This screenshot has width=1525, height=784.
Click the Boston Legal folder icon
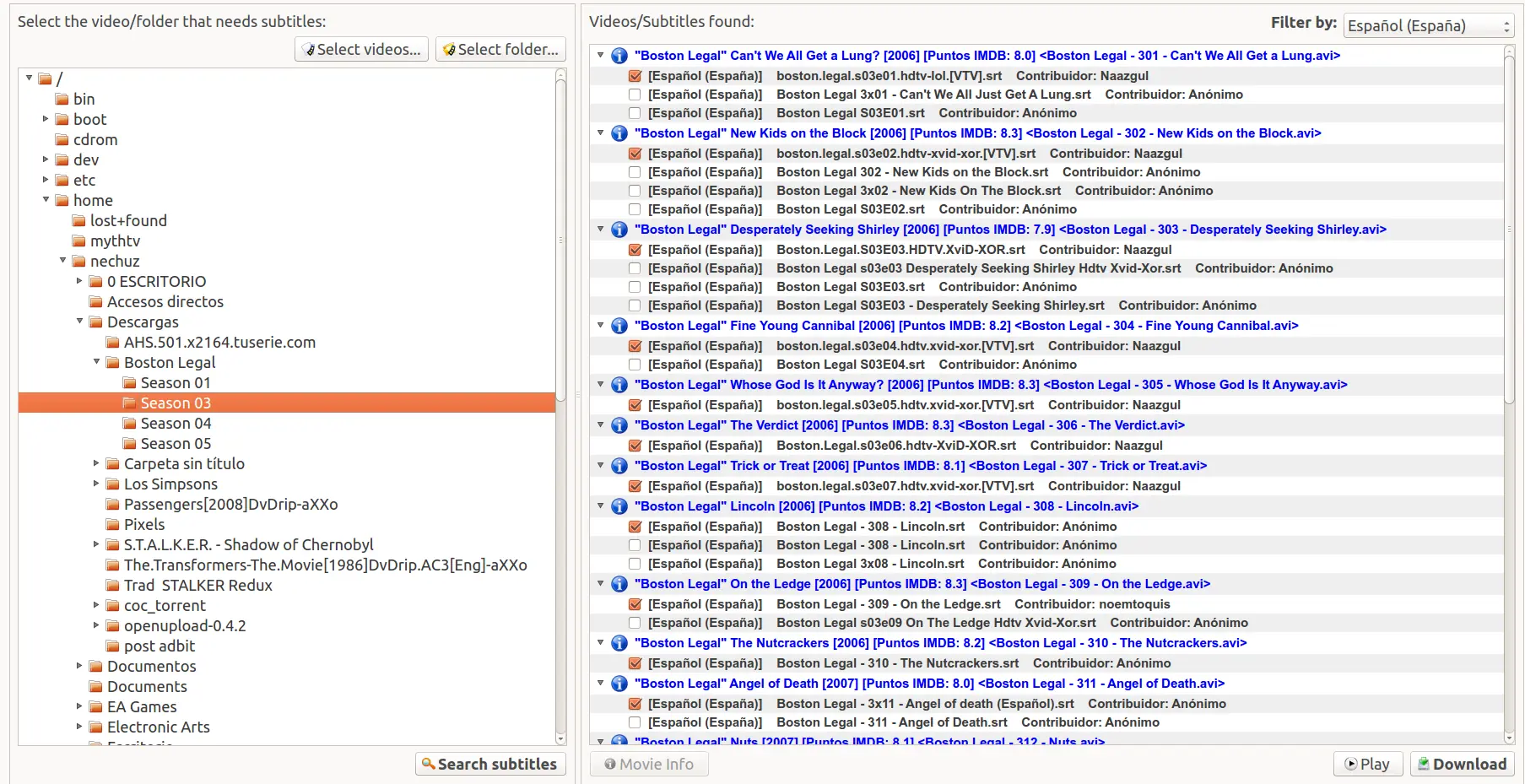coord(112,363)
